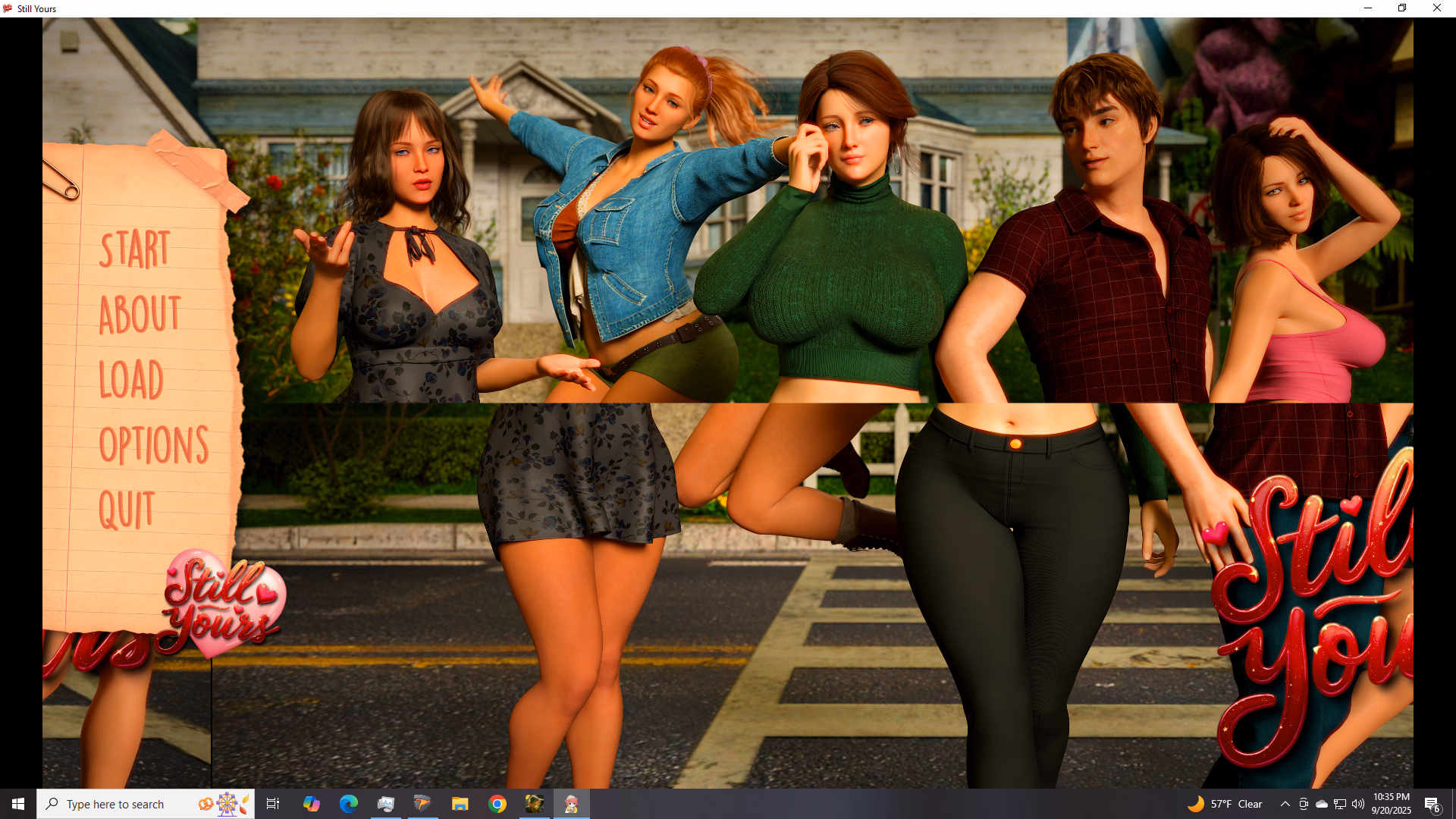The image size is (1456, 819).
Task: Open the OneDrive cloud tray icon
Action: (x=1322, y=804)
